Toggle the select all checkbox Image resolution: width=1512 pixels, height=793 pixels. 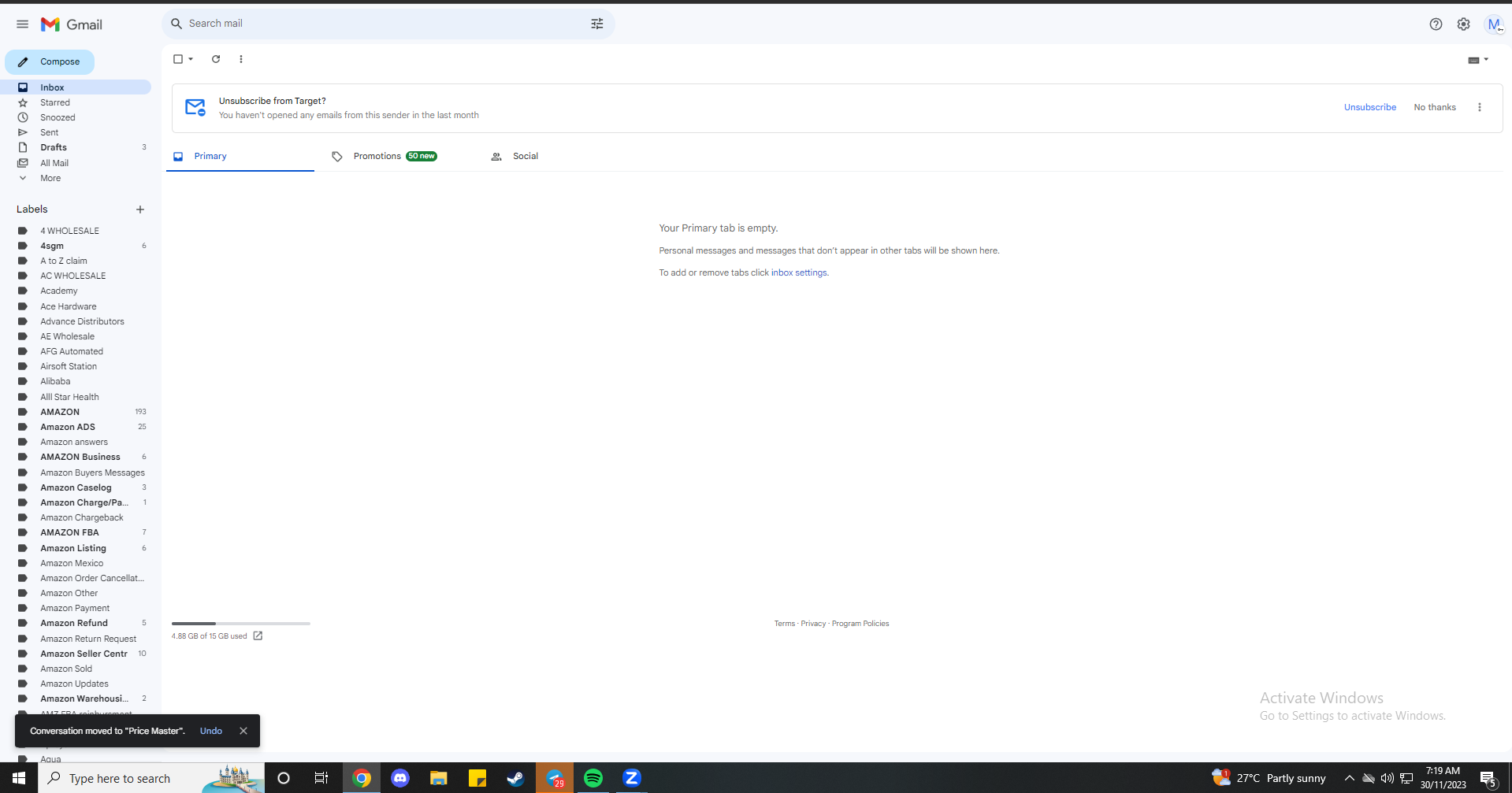click(x=178, y=59)
